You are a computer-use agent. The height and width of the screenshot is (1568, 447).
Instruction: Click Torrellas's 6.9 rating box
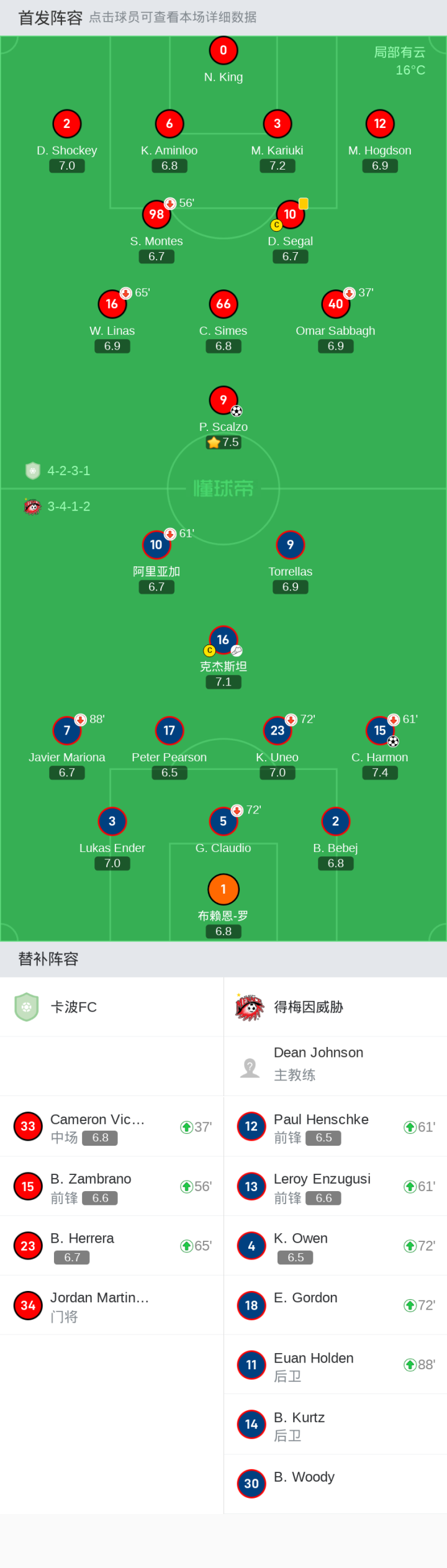click(290, 587)
